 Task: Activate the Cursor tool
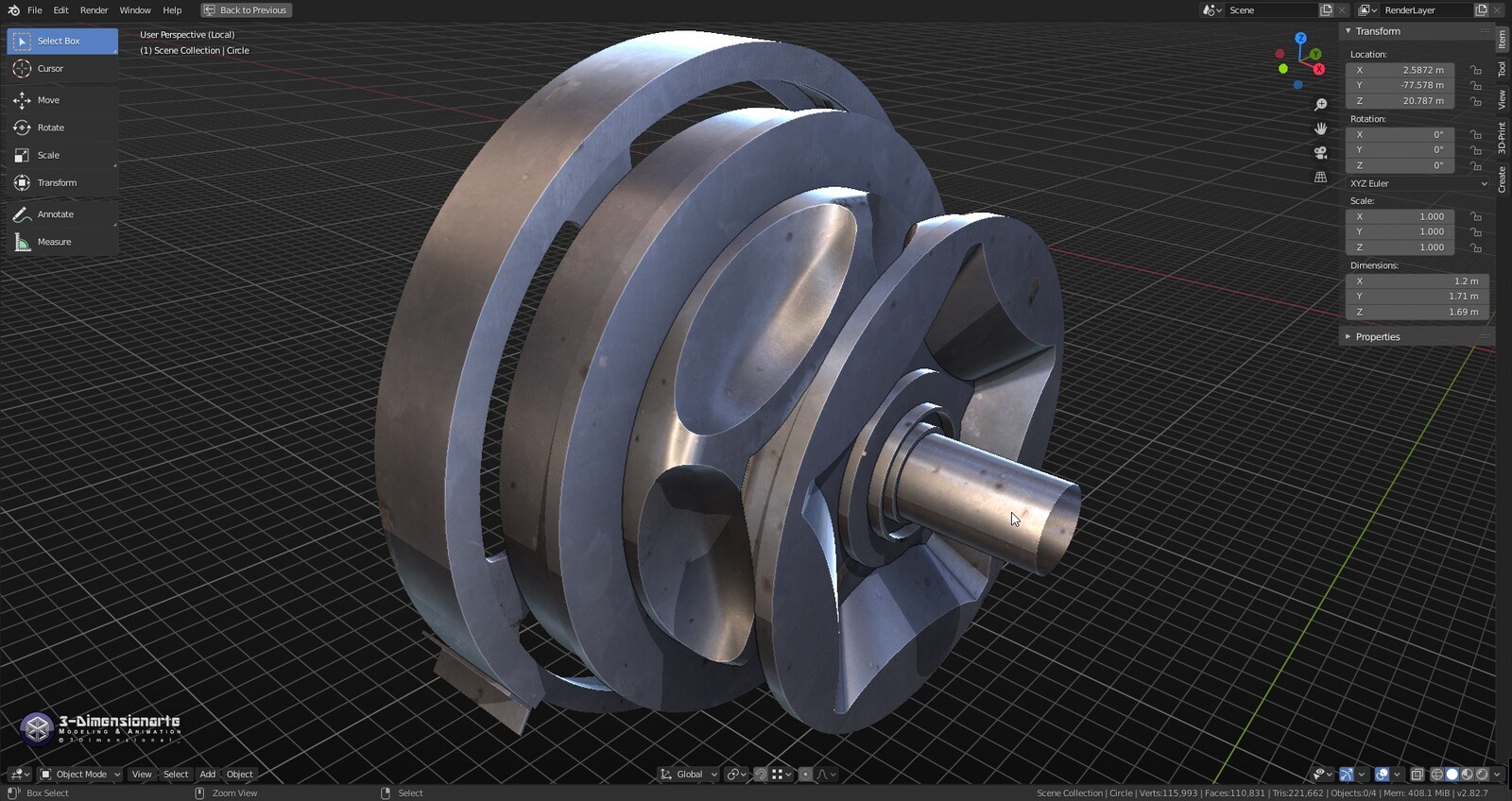(62, 68)
